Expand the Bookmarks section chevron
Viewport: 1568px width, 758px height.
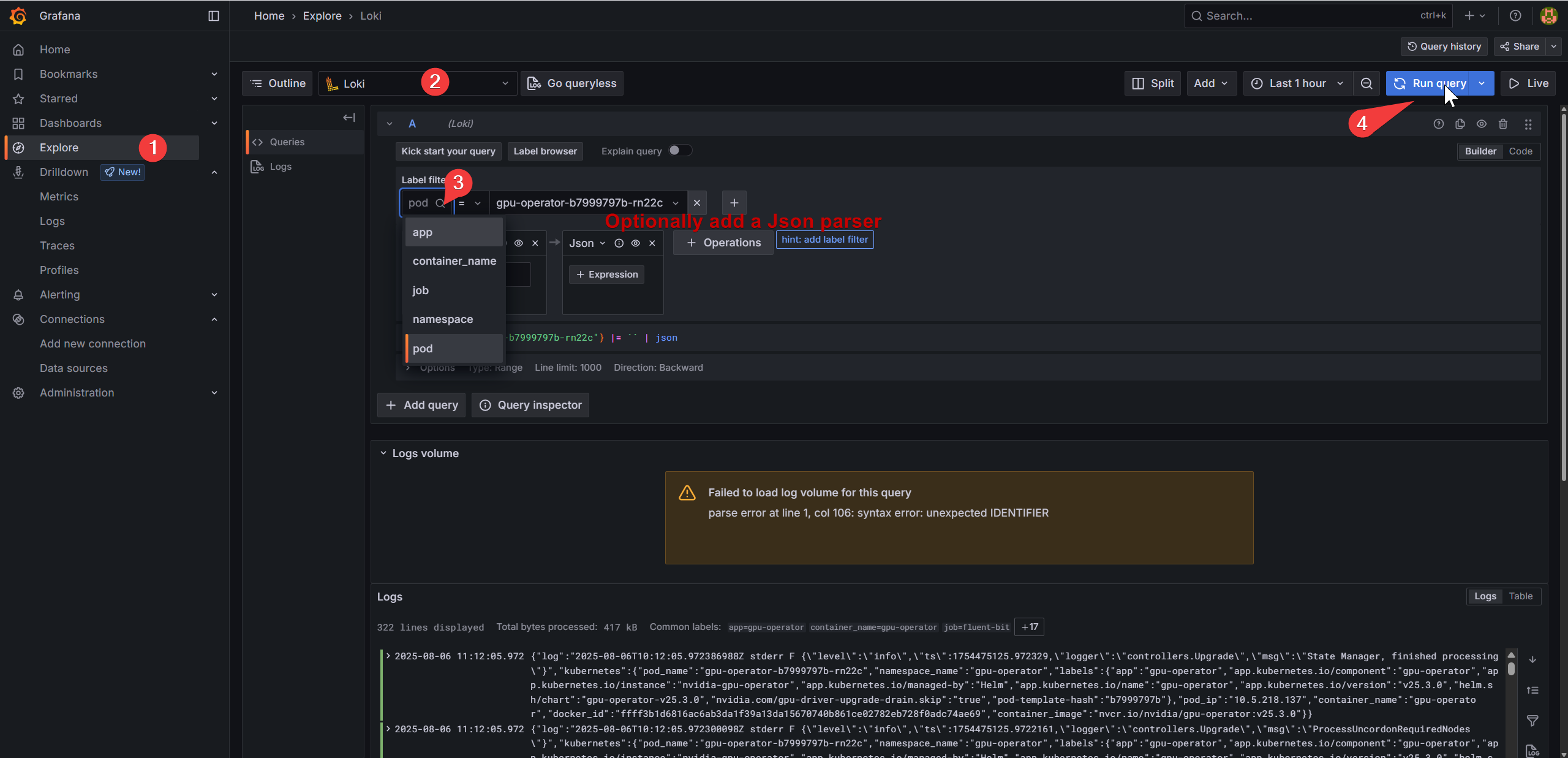coord(214,74)
